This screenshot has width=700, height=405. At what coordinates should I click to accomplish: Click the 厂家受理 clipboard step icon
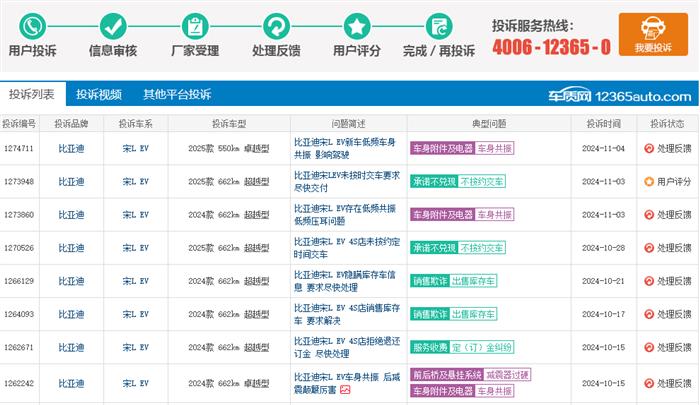click(x=195, y=26)
